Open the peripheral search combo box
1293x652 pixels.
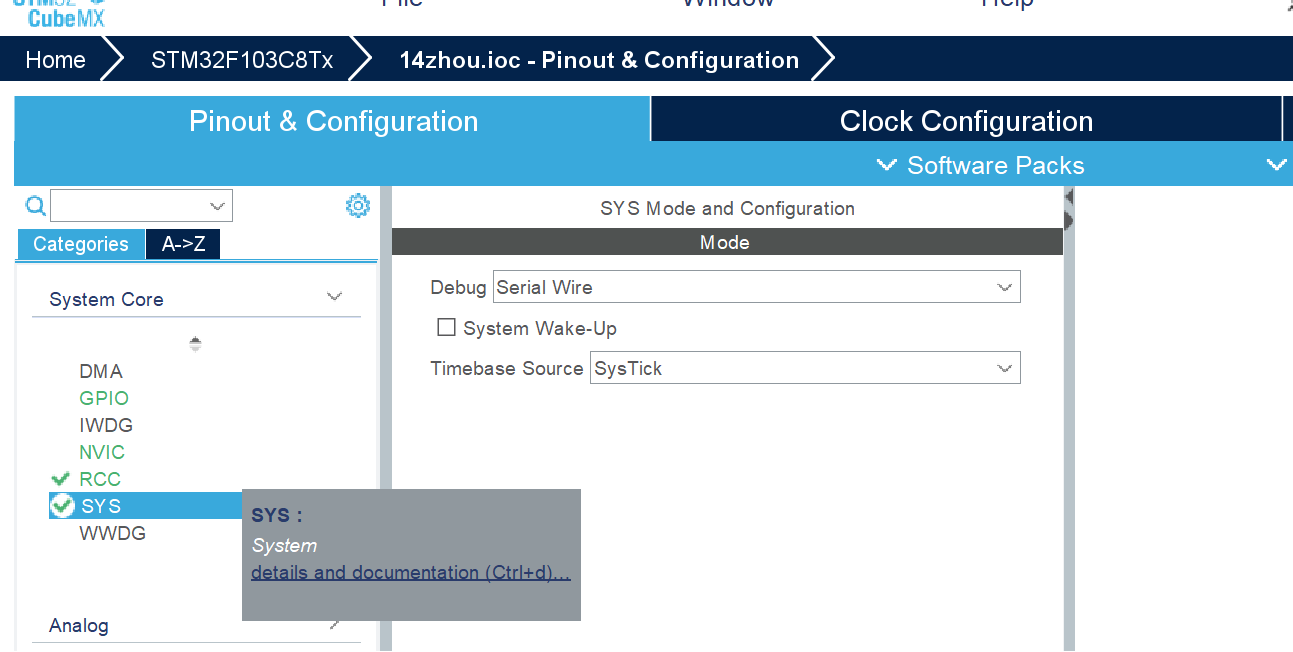pyautogui.click(x=141, y=206)
